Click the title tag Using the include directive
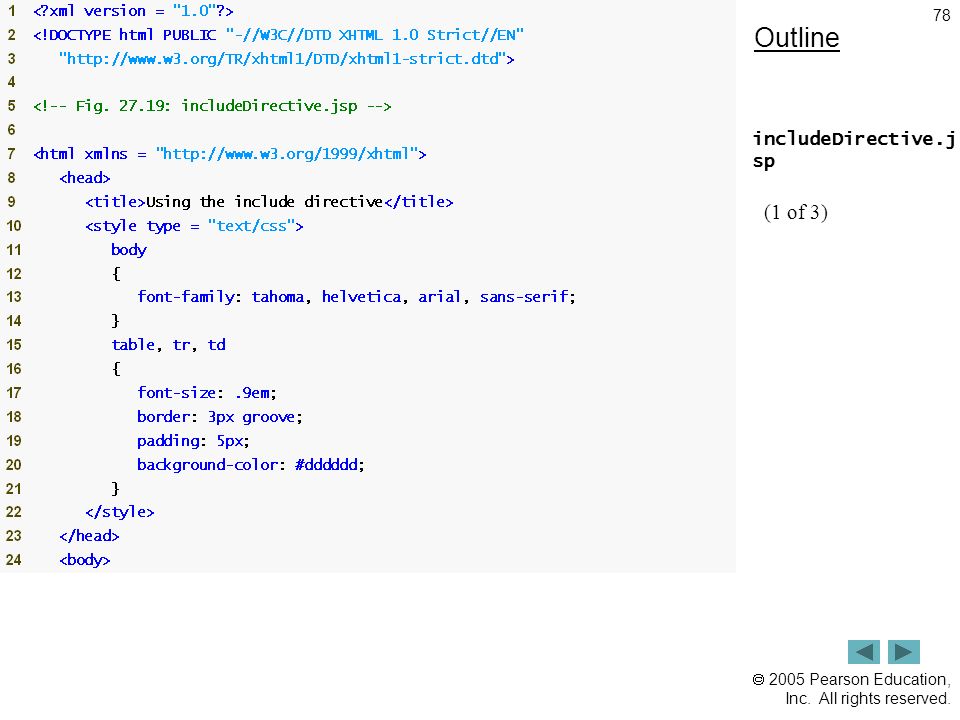 click(x=269, y=202)
